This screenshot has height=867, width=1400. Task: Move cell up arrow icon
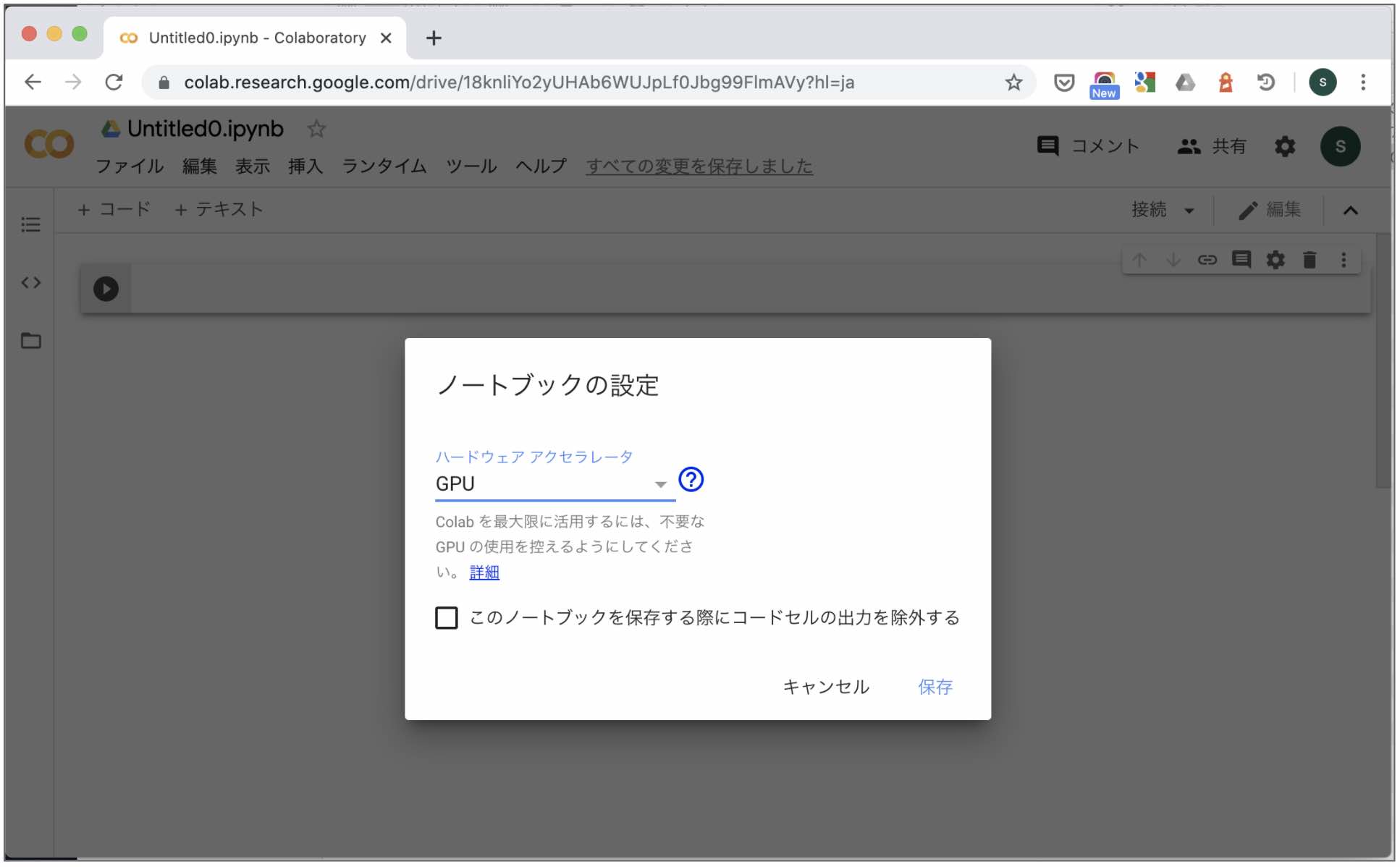pos(1139,260)
